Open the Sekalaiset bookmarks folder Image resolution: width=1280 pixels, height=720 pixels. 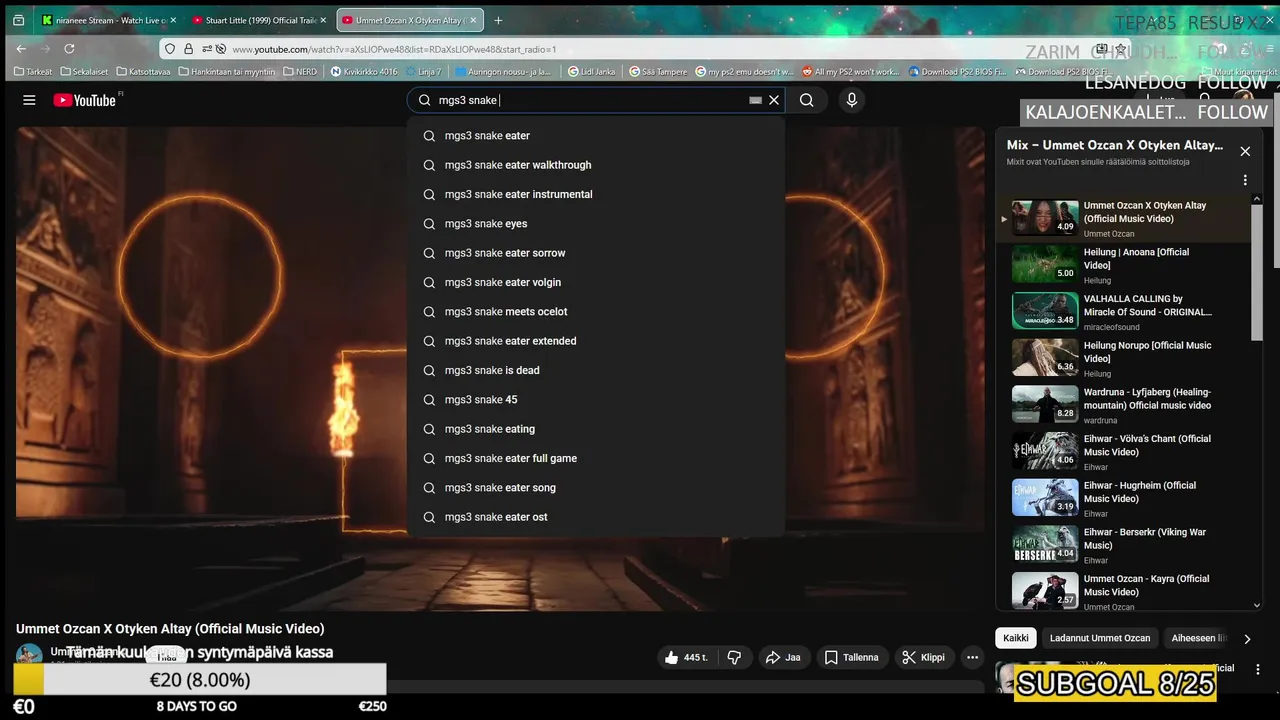(84, 72)
